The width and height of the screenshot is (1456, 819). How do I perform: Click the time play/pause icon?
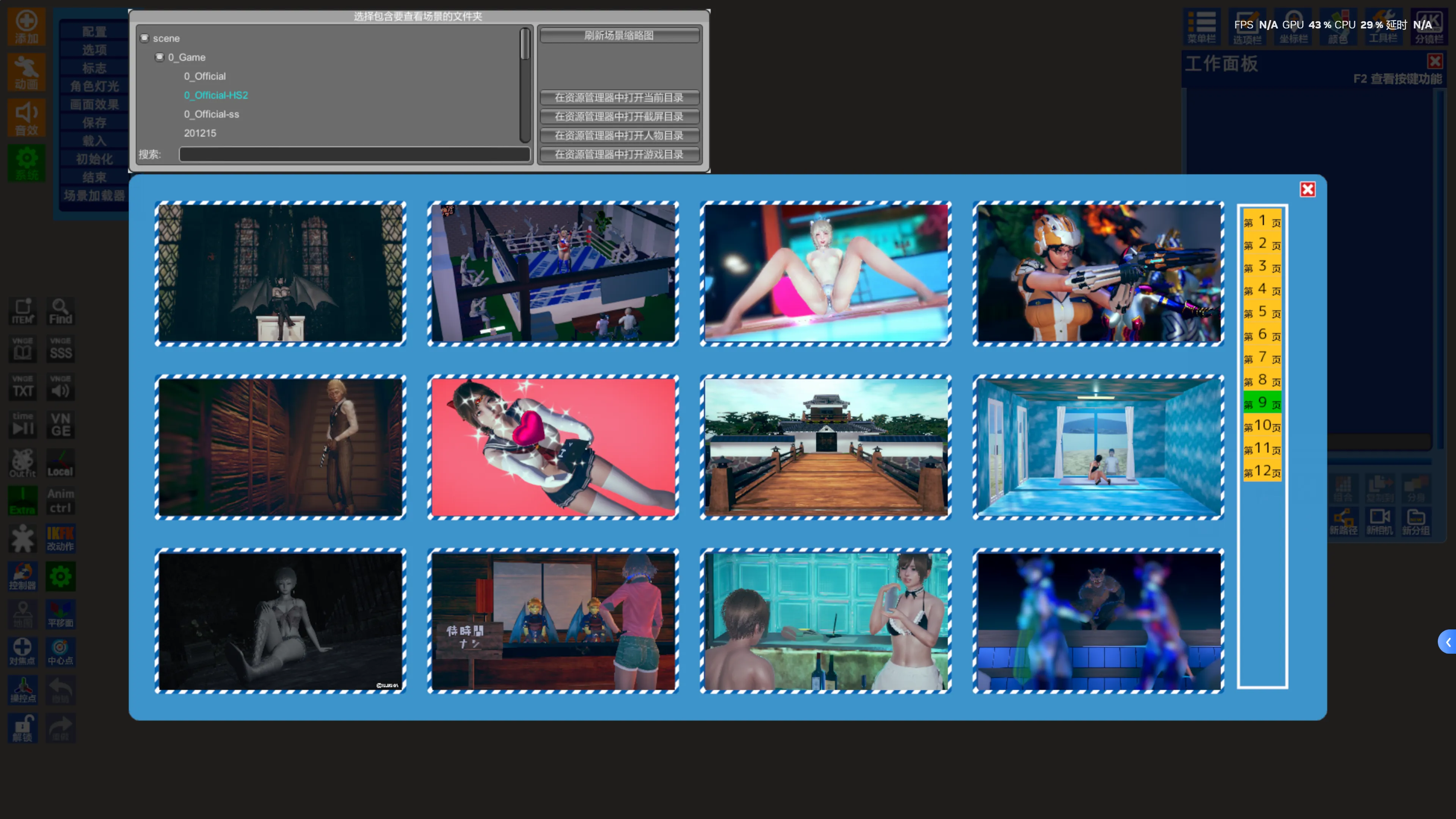[23, 425]
